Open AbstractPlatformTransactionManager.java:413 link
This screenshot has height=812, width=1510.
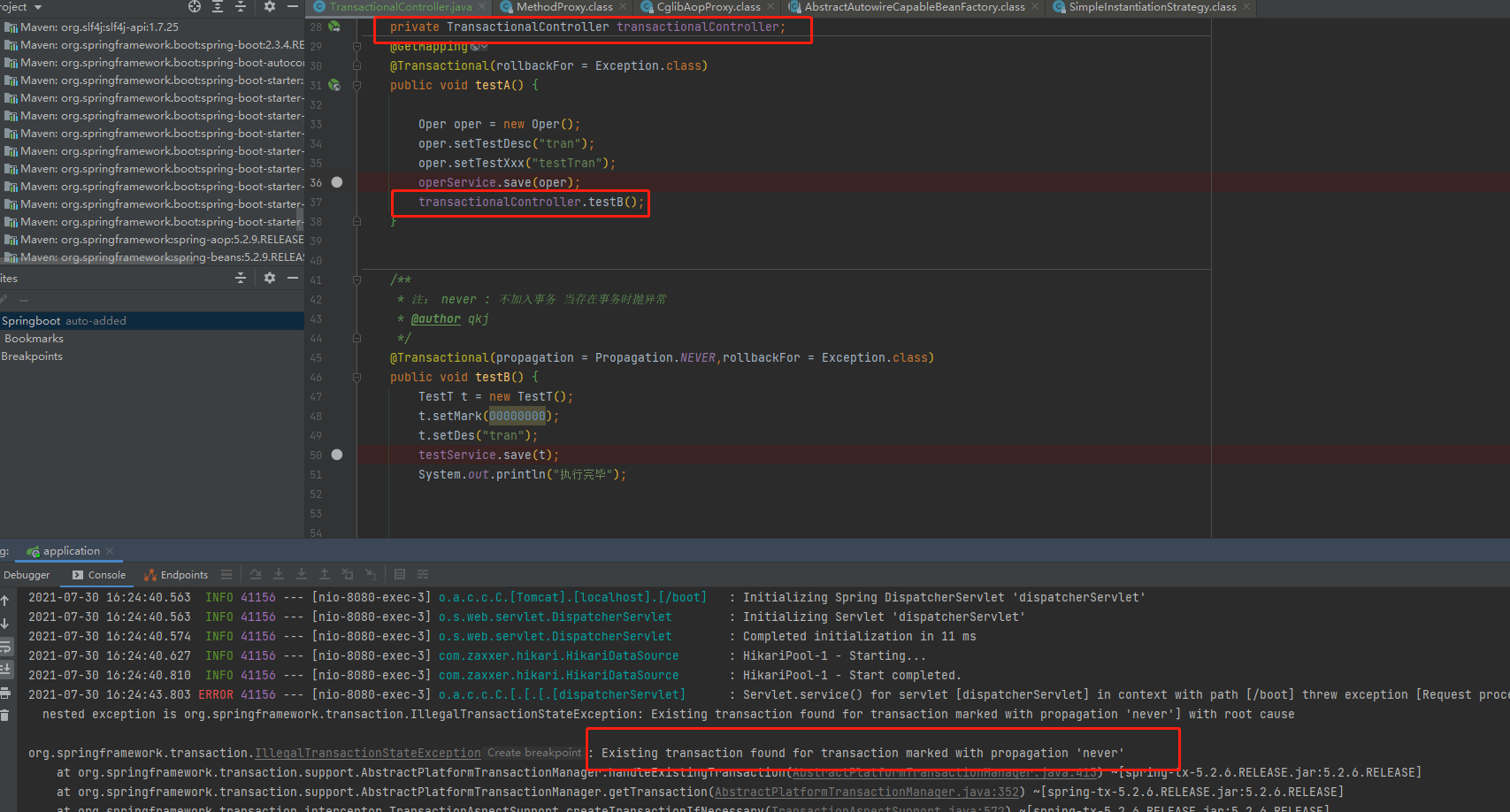click(945, 772)
